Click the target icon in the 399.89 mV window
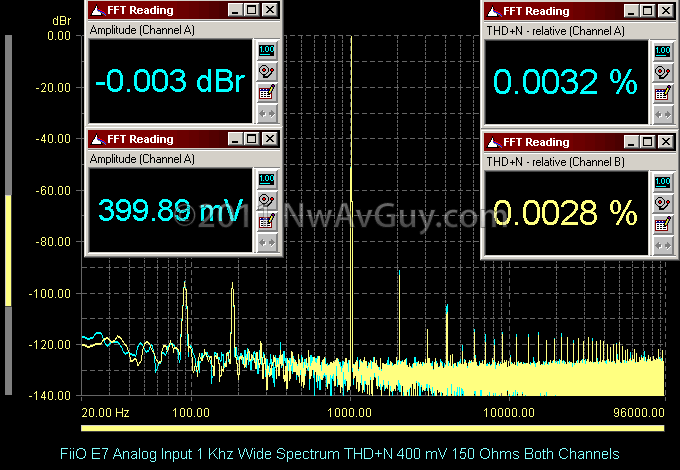Screen dimensions: 680x470 (x=267, y=200)
